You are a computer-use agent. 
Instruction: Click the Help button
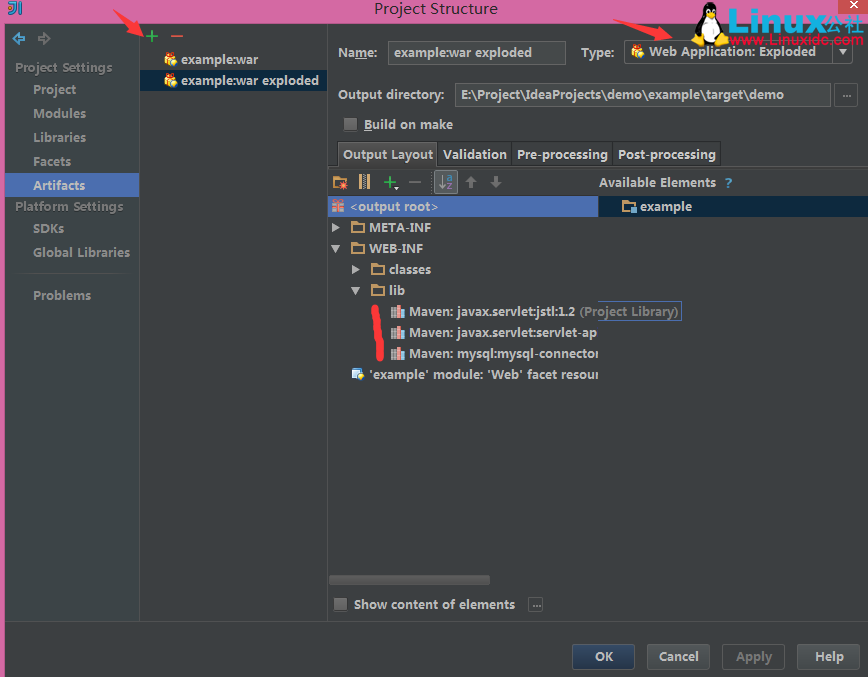point(828,657)
